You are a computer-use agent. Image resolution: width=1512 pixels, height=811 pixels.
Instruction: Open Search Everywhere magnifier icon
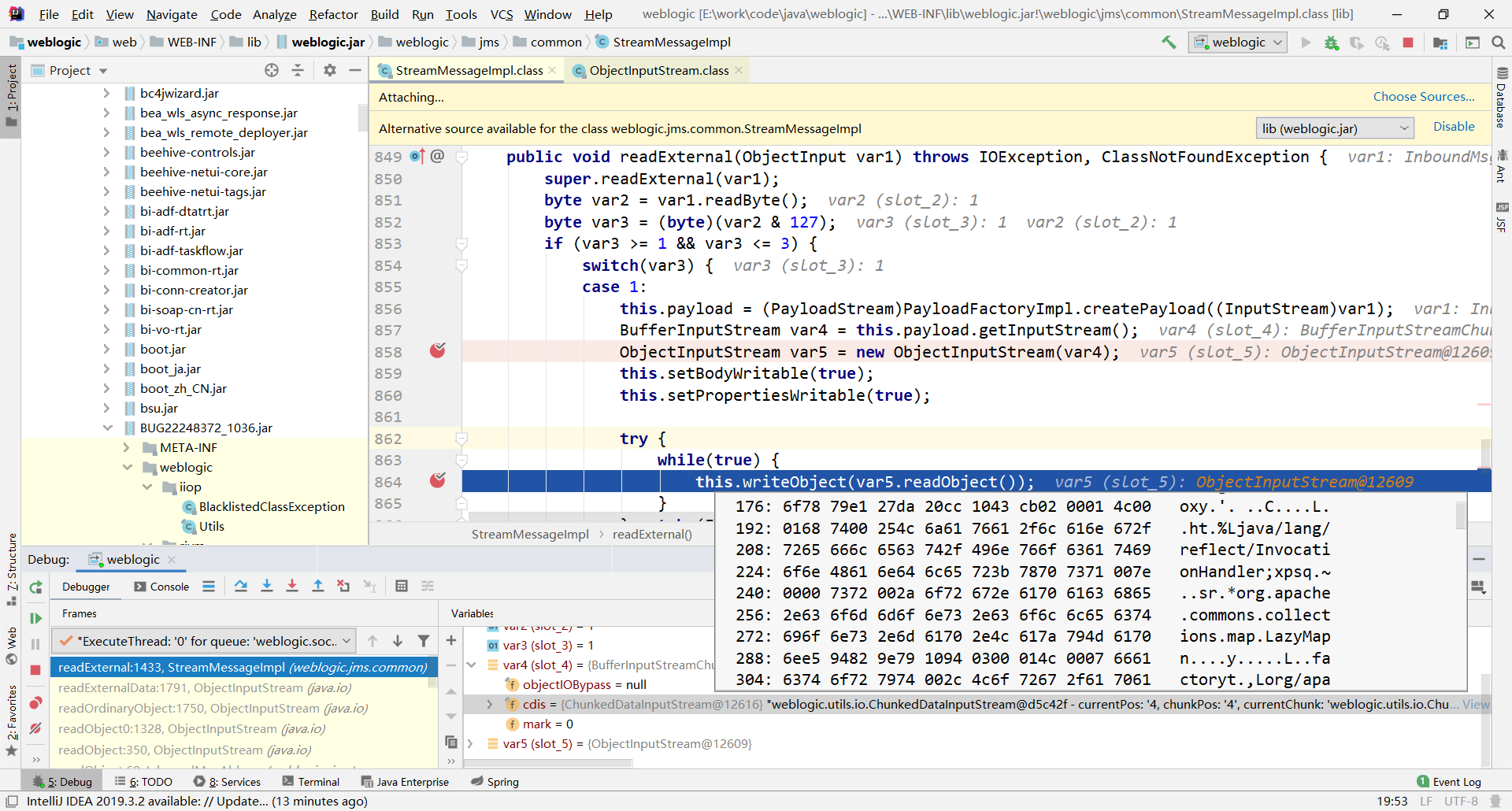click(x=1499, y=43)
